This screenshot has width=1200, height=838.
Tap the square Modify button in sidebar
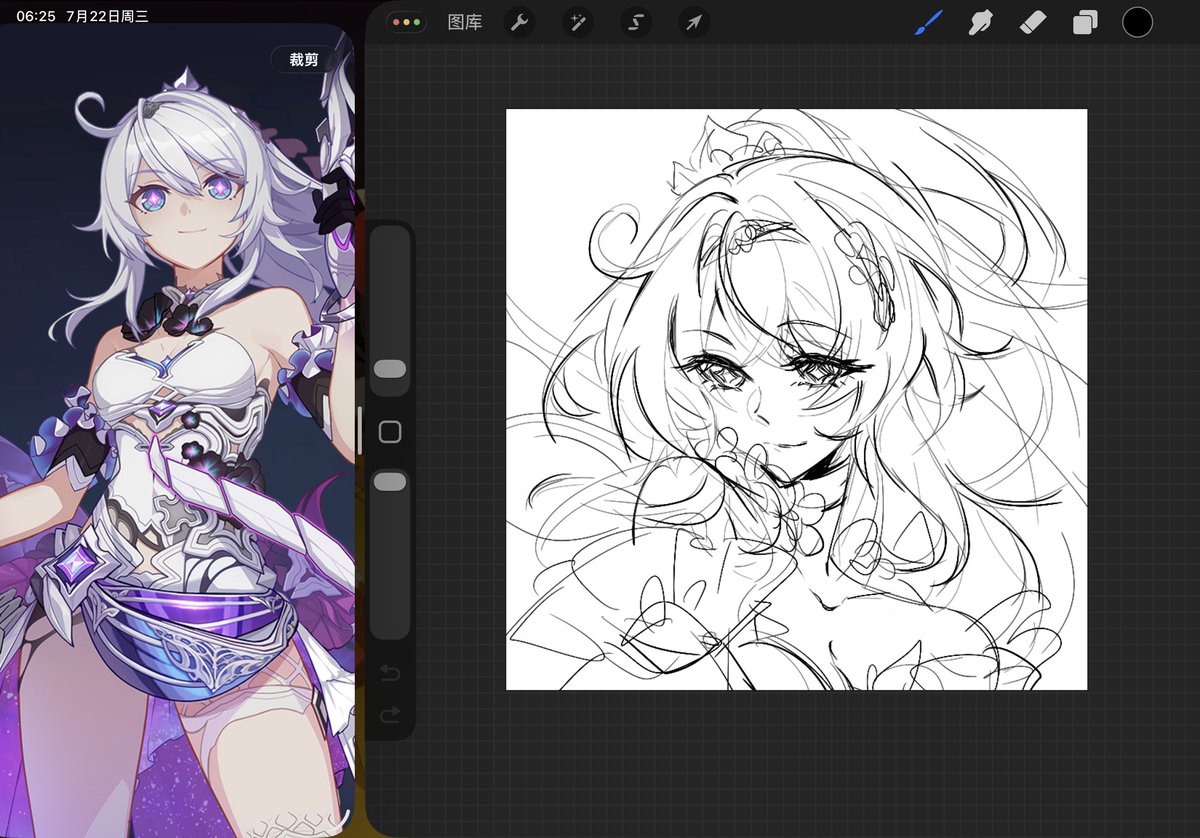pos(390,432)
